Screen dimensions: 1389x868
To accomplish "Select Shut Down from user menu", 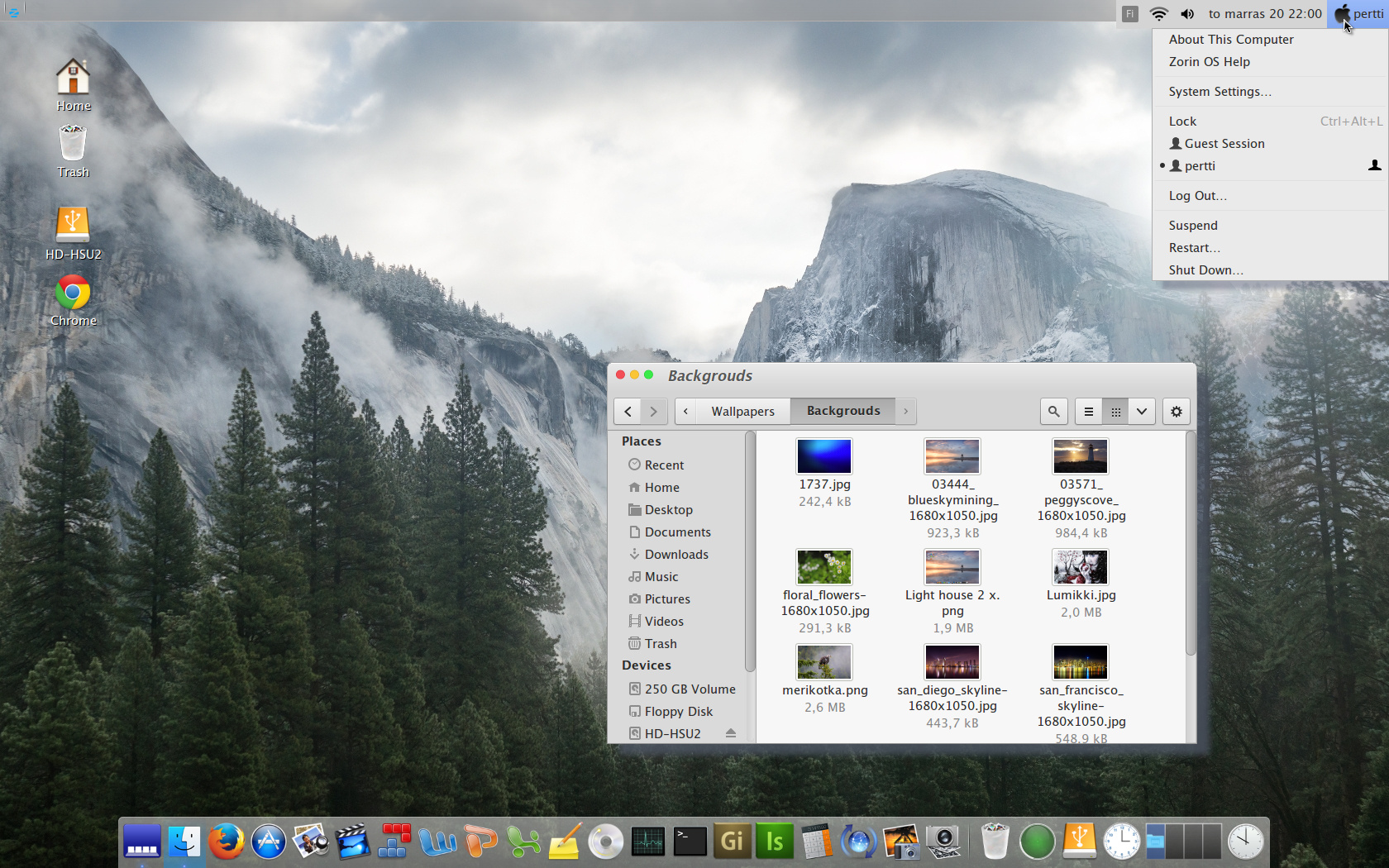I will [x=1205, y=270].
